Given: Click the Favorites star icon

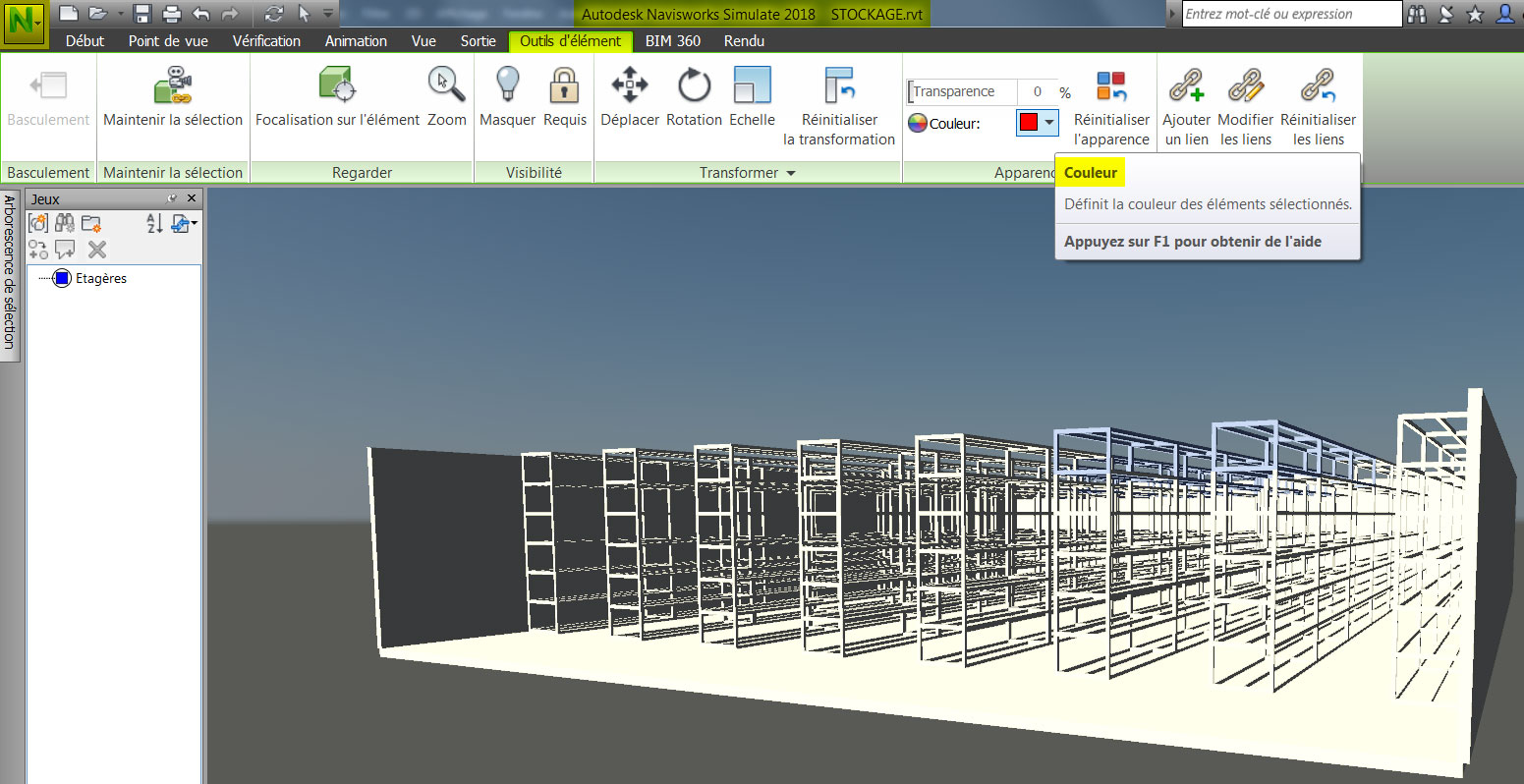Looking at the screenshot, I should (1475, 14).
